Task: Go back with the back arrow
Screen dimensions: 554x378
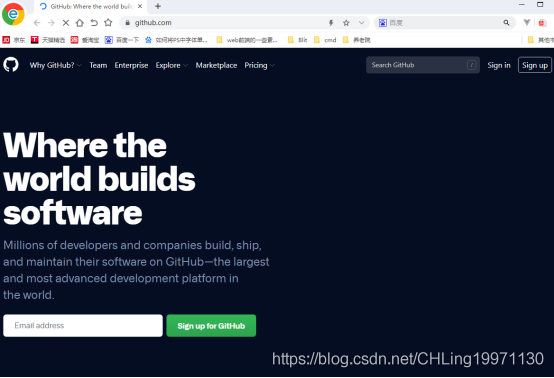Action: (x=37, y=23)
